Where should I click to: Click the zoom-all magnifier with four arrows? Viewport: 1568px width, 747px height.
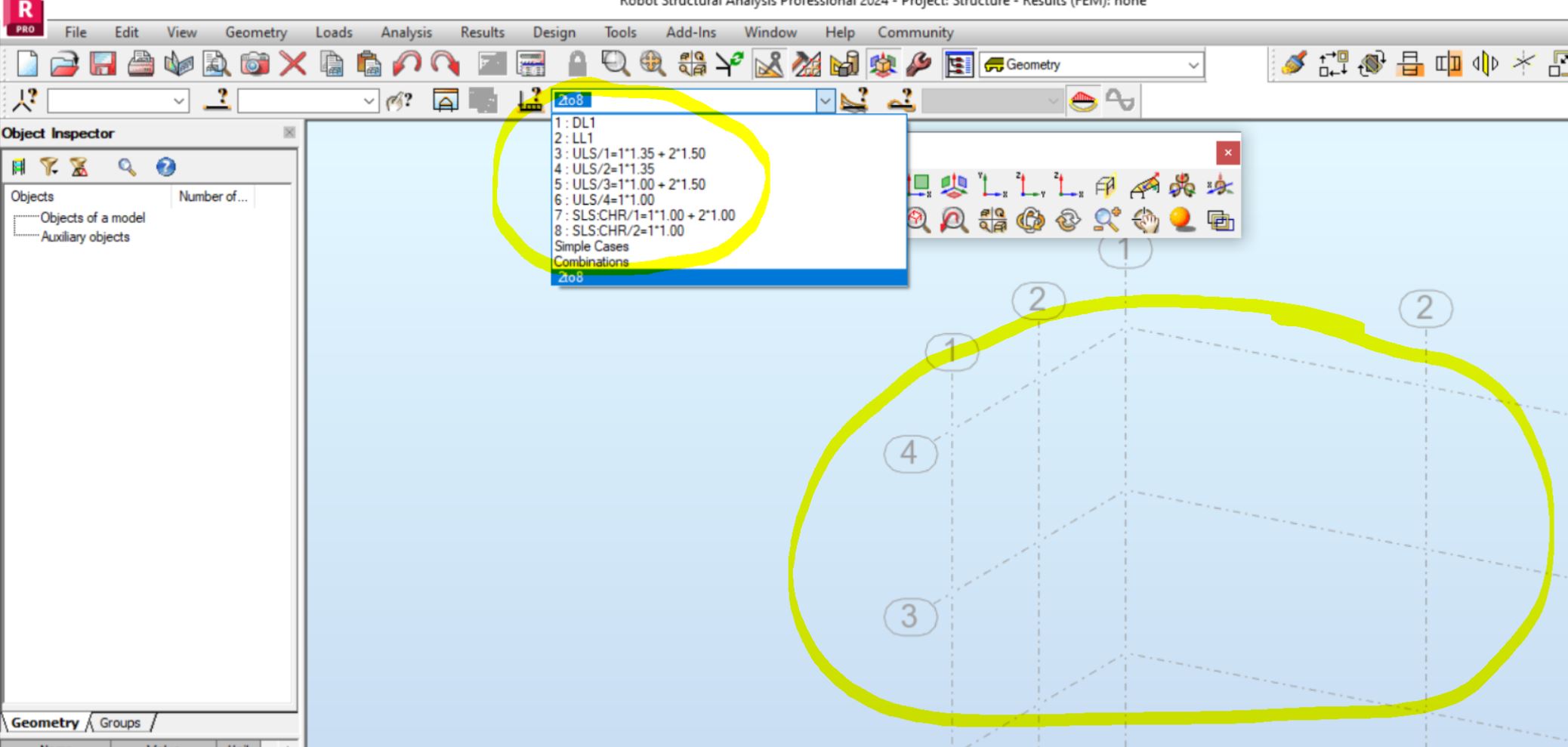pos(652,64)
